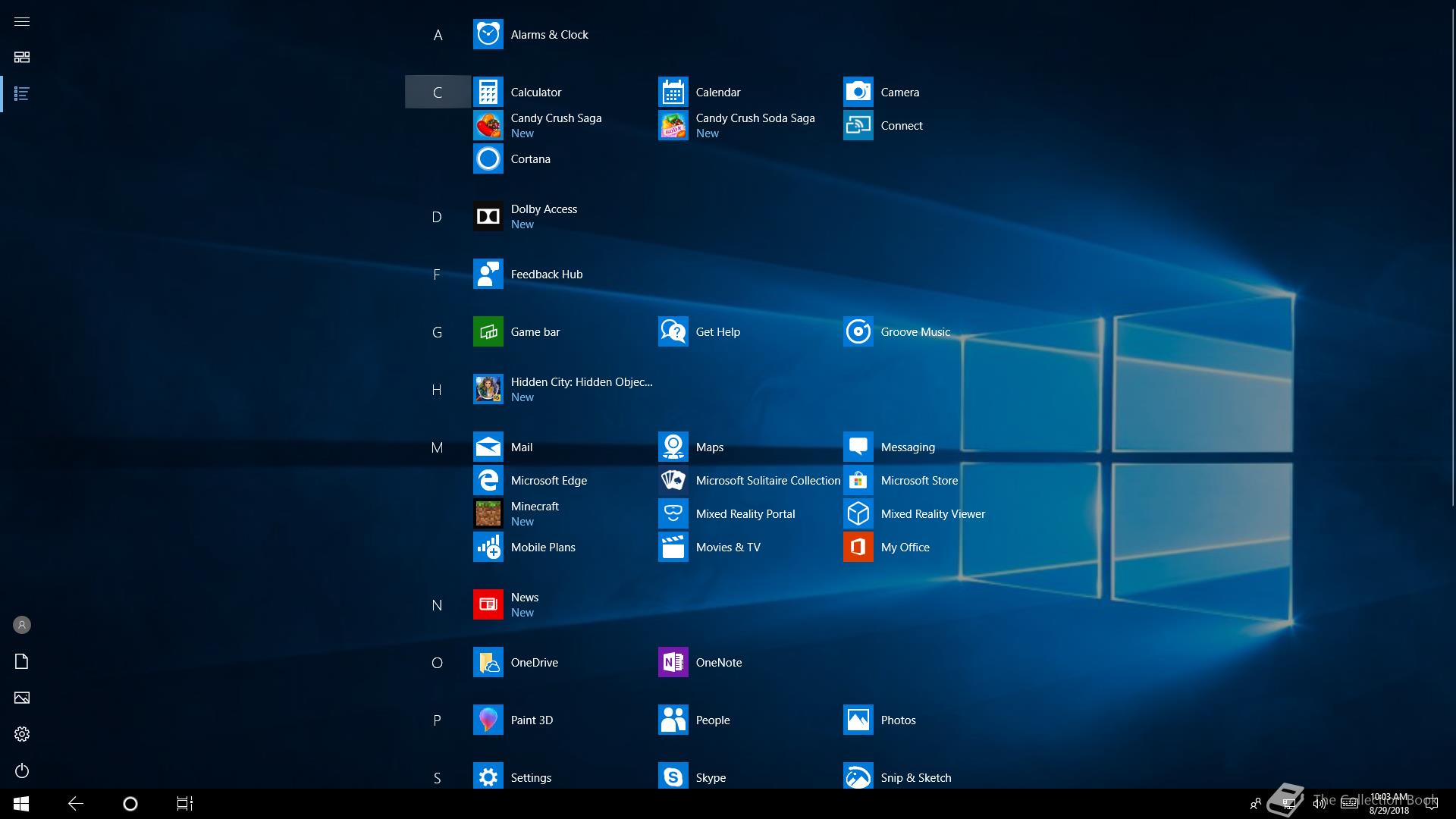This screenshot has height=819, width=1456.
Task: Open Settings gear in Start sidebar
Action: click(x=22, y=734)
